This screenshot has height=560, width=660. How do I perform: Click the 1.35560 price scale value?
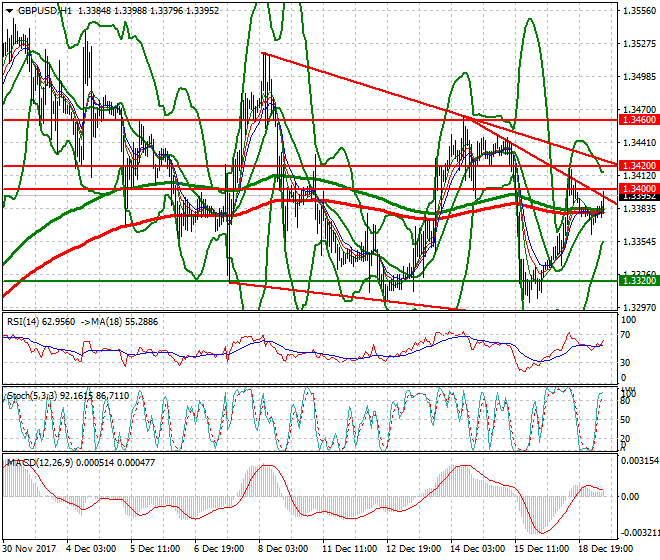[x=640, y=11]
